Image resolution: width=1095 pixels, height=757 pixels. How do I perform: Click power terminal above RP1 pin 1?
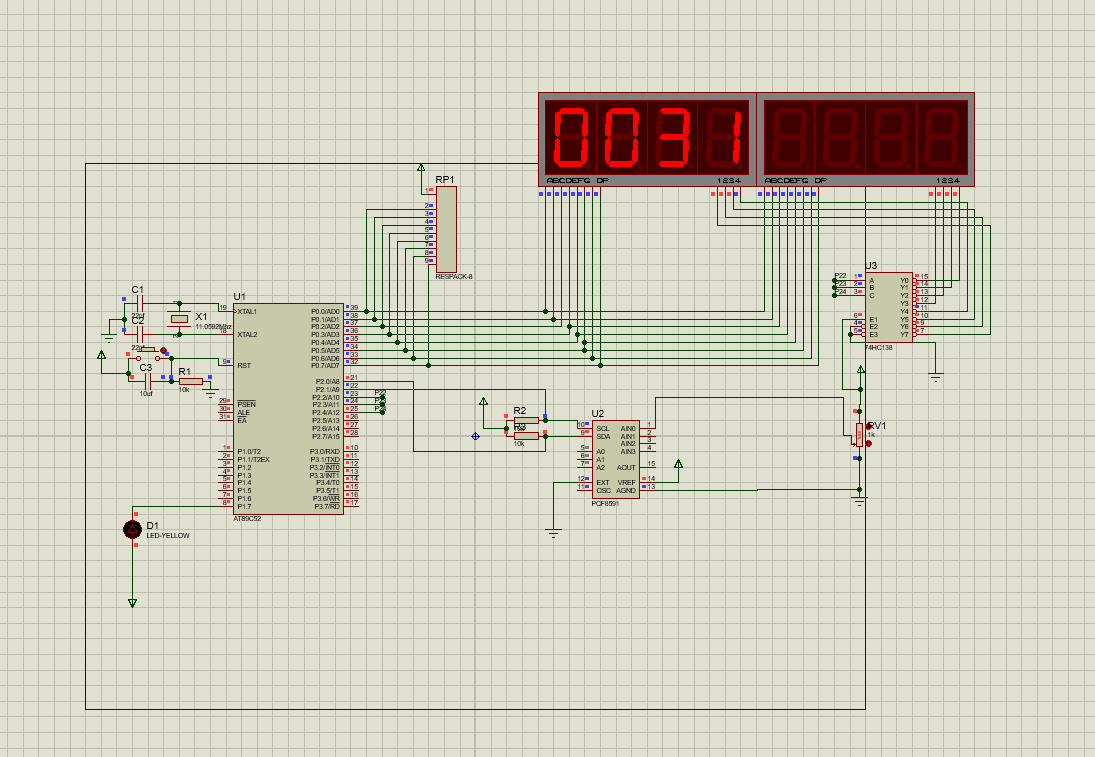(421, 168)
